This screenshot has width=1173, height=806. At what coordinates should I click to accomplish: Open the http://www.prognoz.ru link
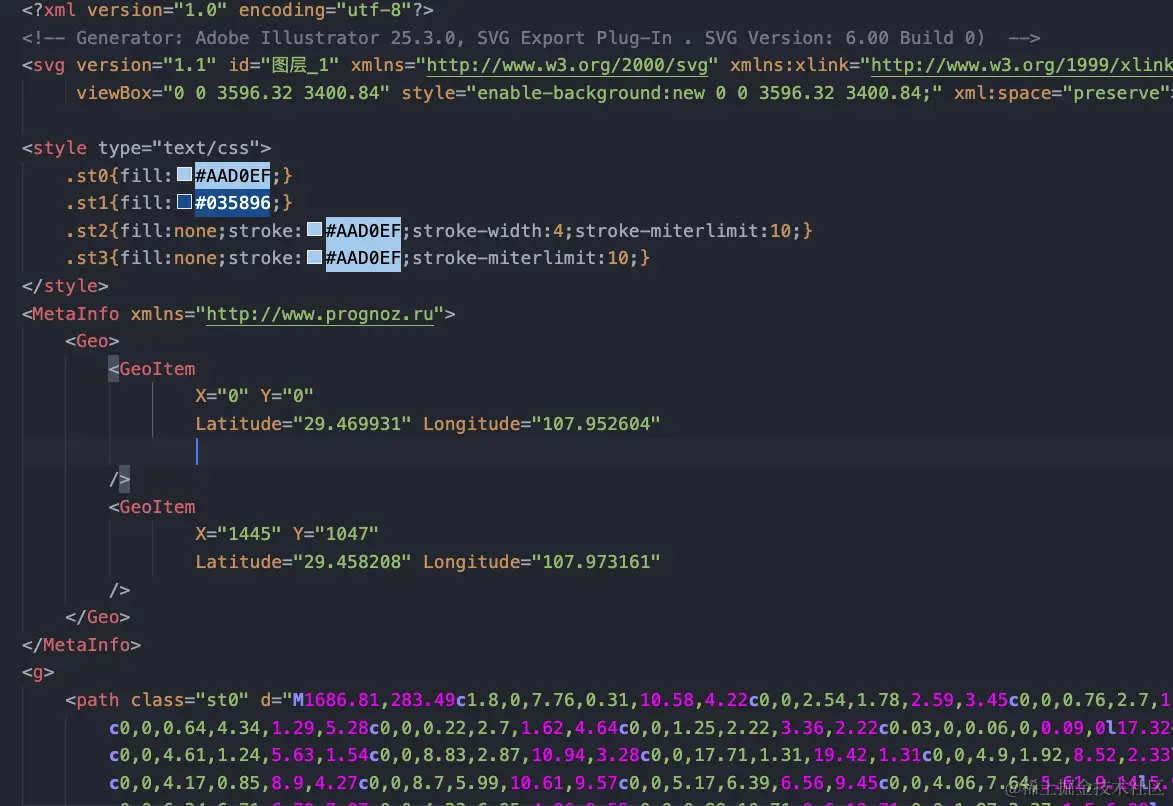tap(320, 314)
